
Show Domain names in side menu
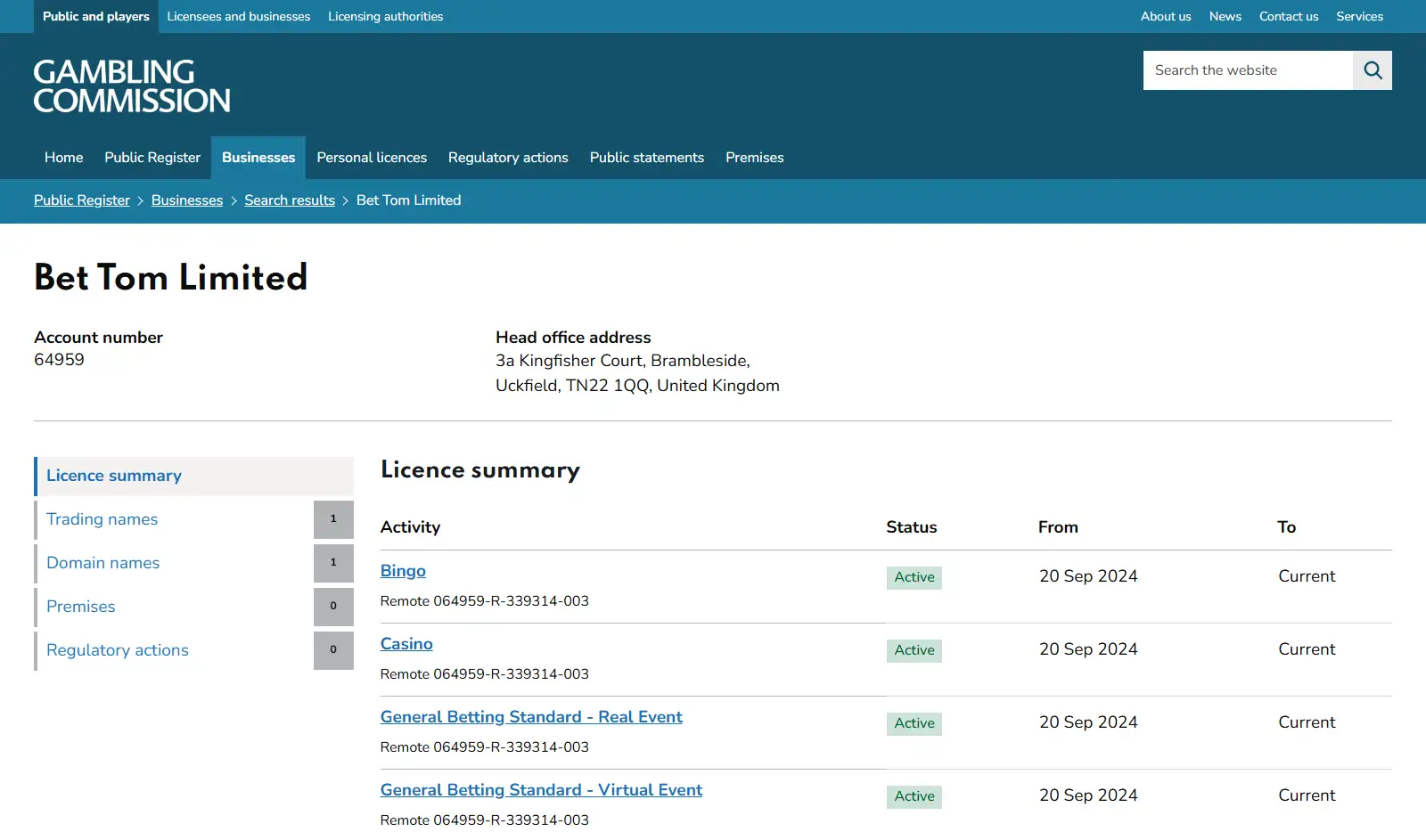tap(194, 563)
